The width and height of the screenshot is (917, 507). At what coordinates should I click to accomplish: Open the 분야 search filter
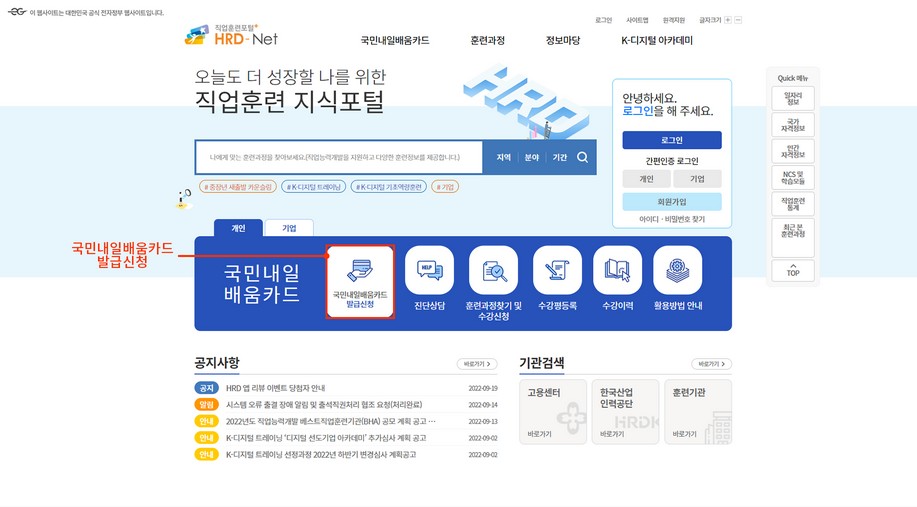532,157
